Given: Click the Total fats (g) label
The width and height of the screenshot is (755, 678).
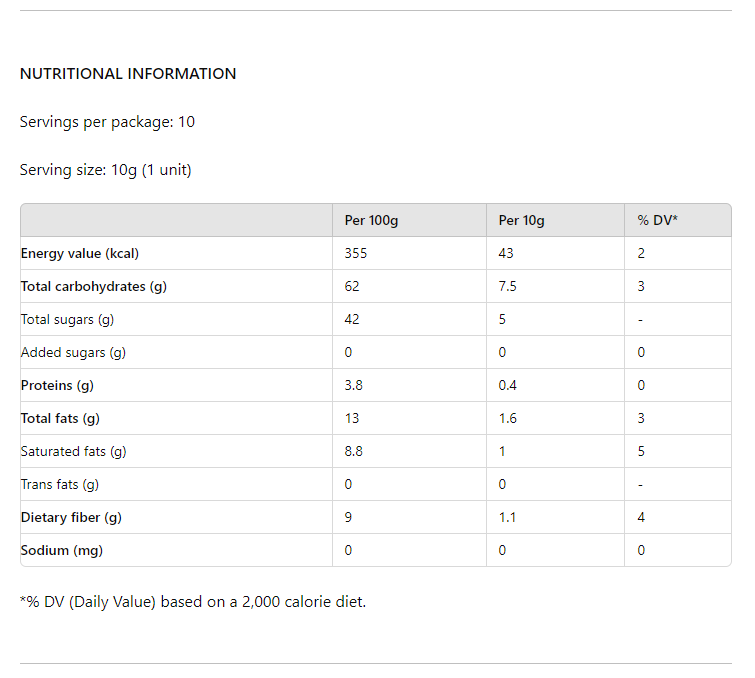Looking at the screenshot, I should [x=60, y=418].
